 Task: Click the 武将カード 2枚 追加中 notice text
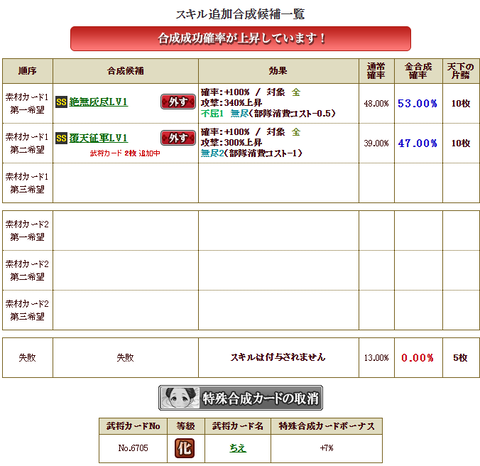tap(125, 153)
